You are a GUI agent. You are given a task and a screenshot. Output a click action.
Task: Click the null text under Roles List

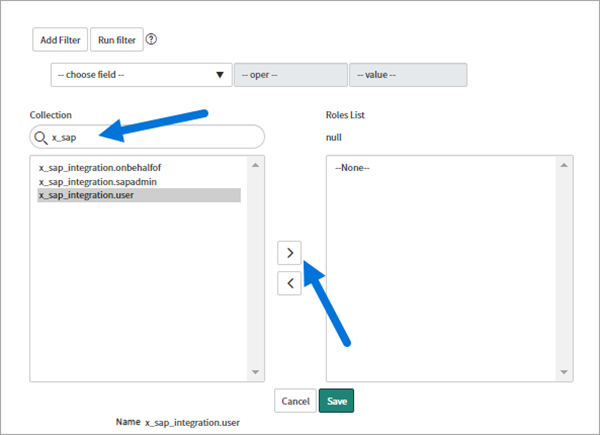click(334, 137)
